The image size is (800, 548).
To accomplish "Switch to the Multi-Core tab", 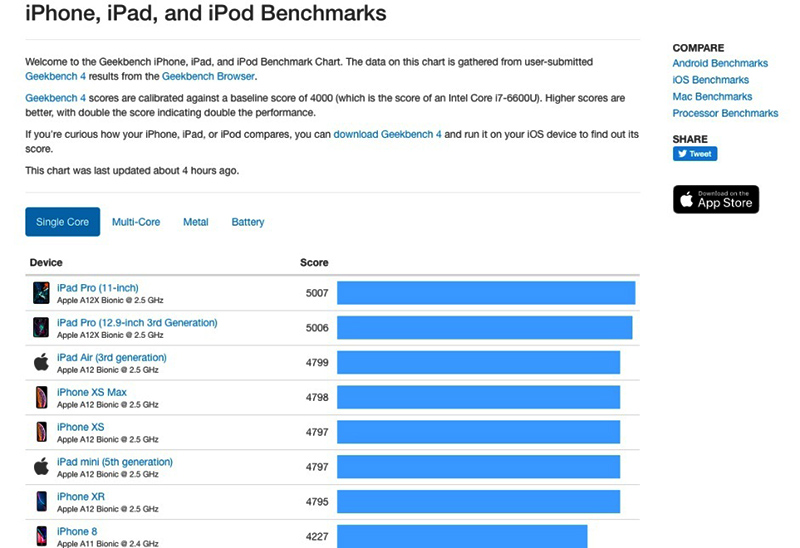I will click(136, 222).
